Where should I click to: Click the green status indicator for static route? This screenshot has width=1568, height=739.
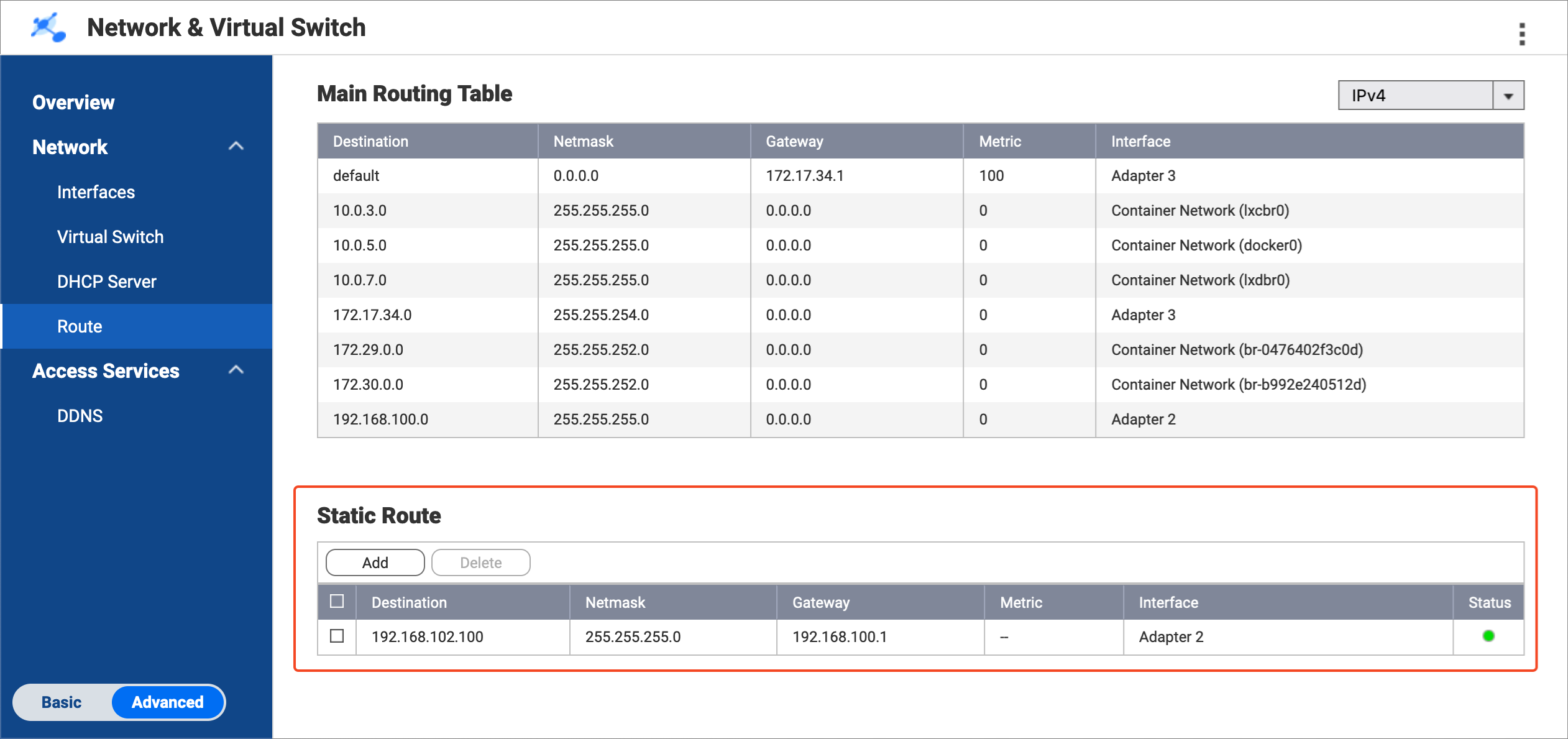[1488, 636]
